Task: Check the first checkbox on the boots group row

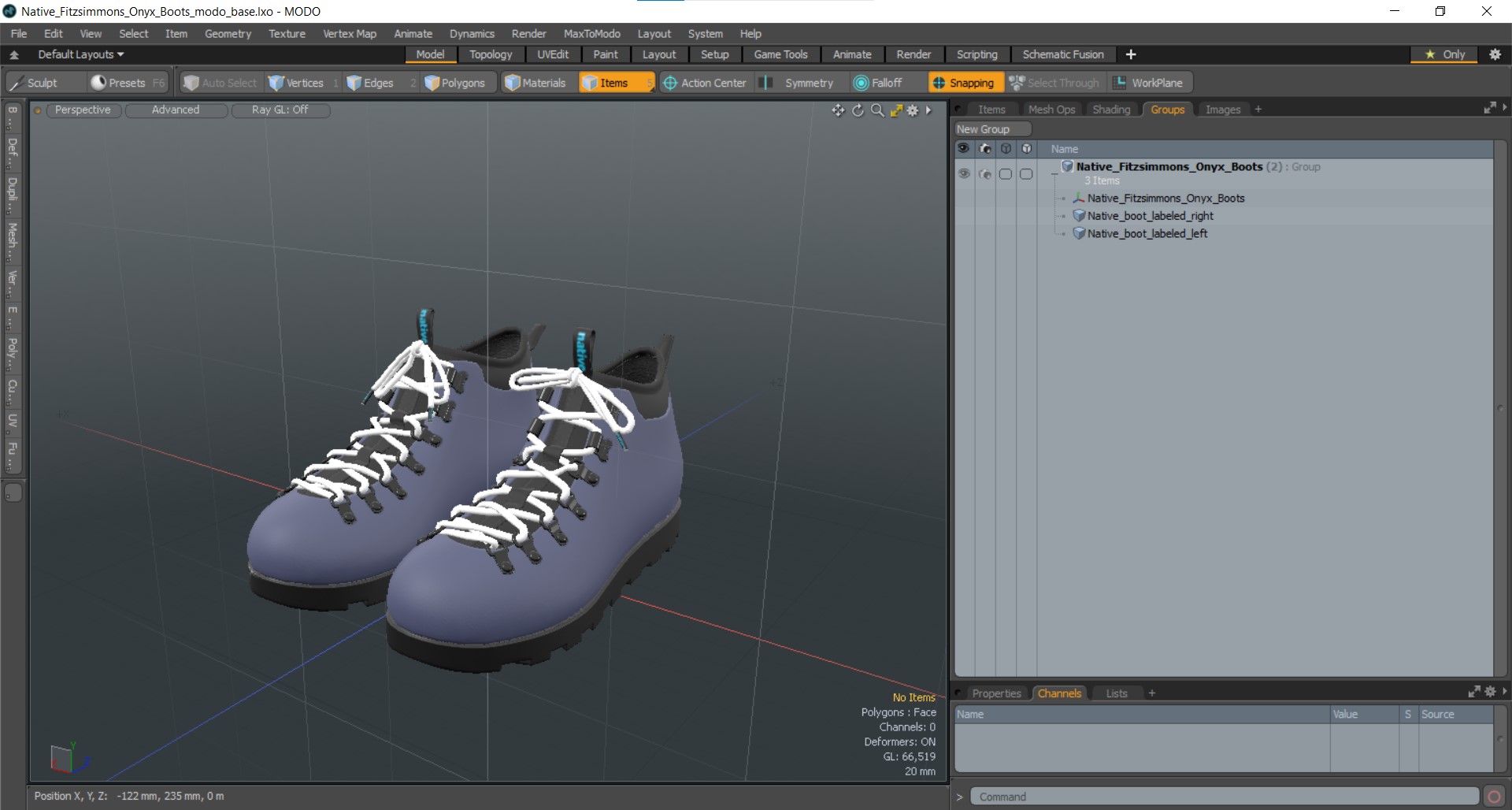Action: click(1005, 173)
